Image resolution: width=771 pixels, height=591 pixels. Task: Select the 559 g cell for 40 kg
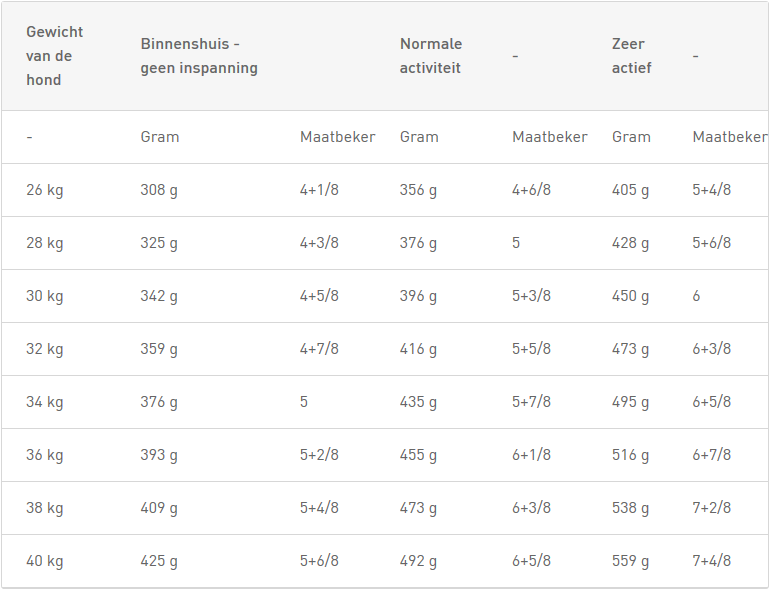pos(630,561)
